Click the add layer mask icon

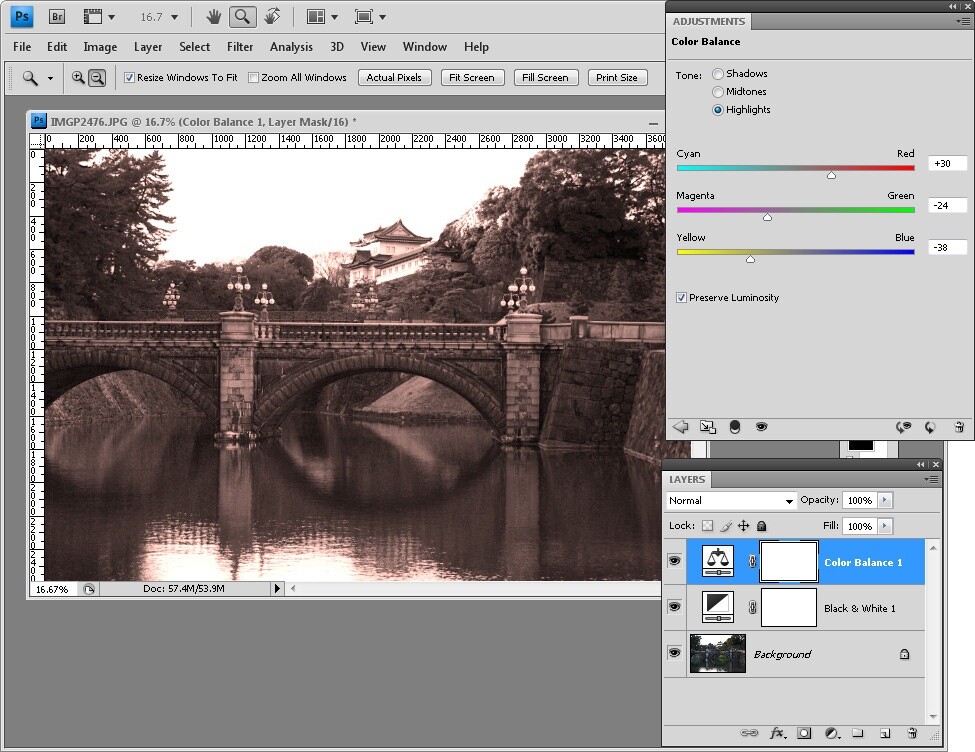[804, 733]
